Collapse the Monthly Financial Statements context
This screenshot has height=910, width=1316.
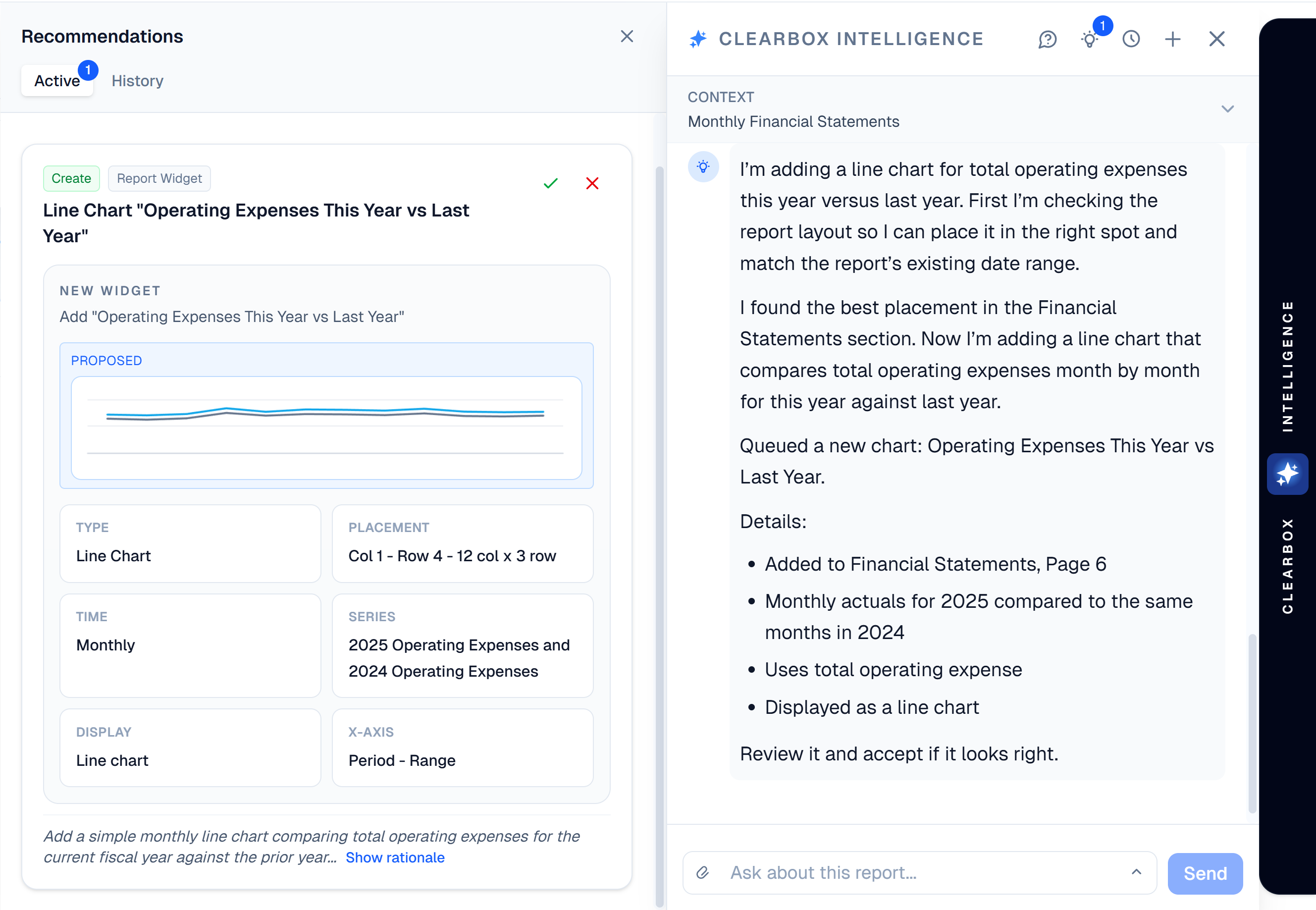[1228, 108]
